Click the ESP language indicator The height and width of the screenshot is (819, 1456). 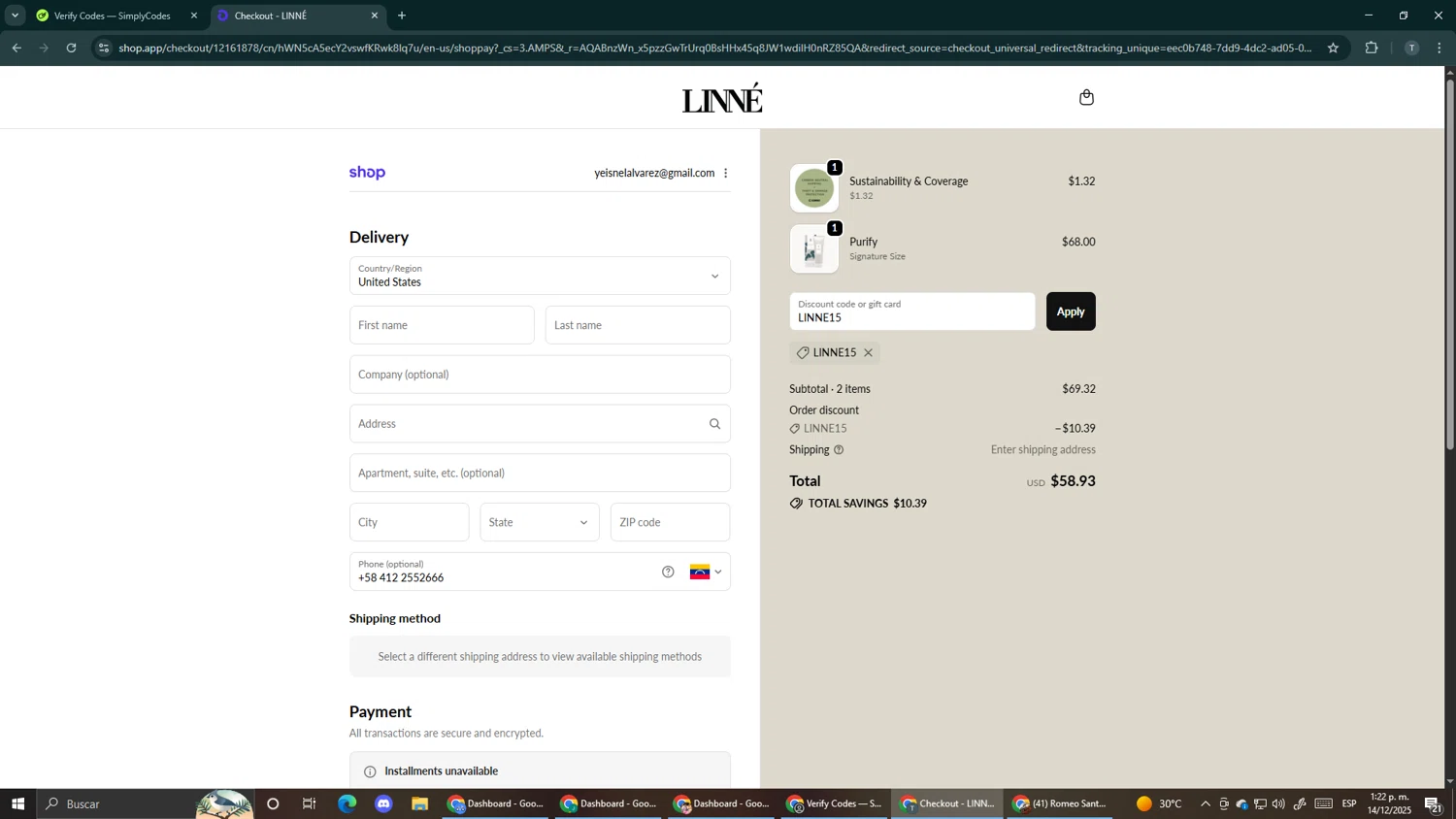coord(1349,803)
